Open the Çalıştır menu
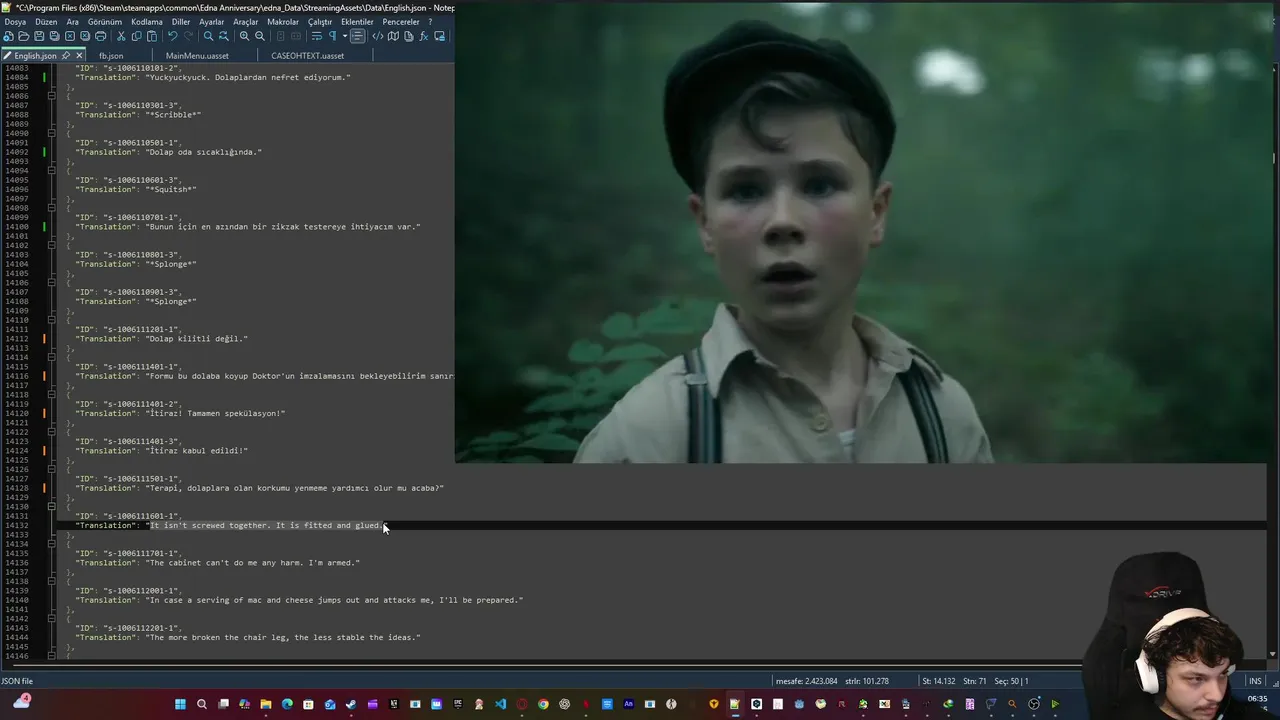 320,21
